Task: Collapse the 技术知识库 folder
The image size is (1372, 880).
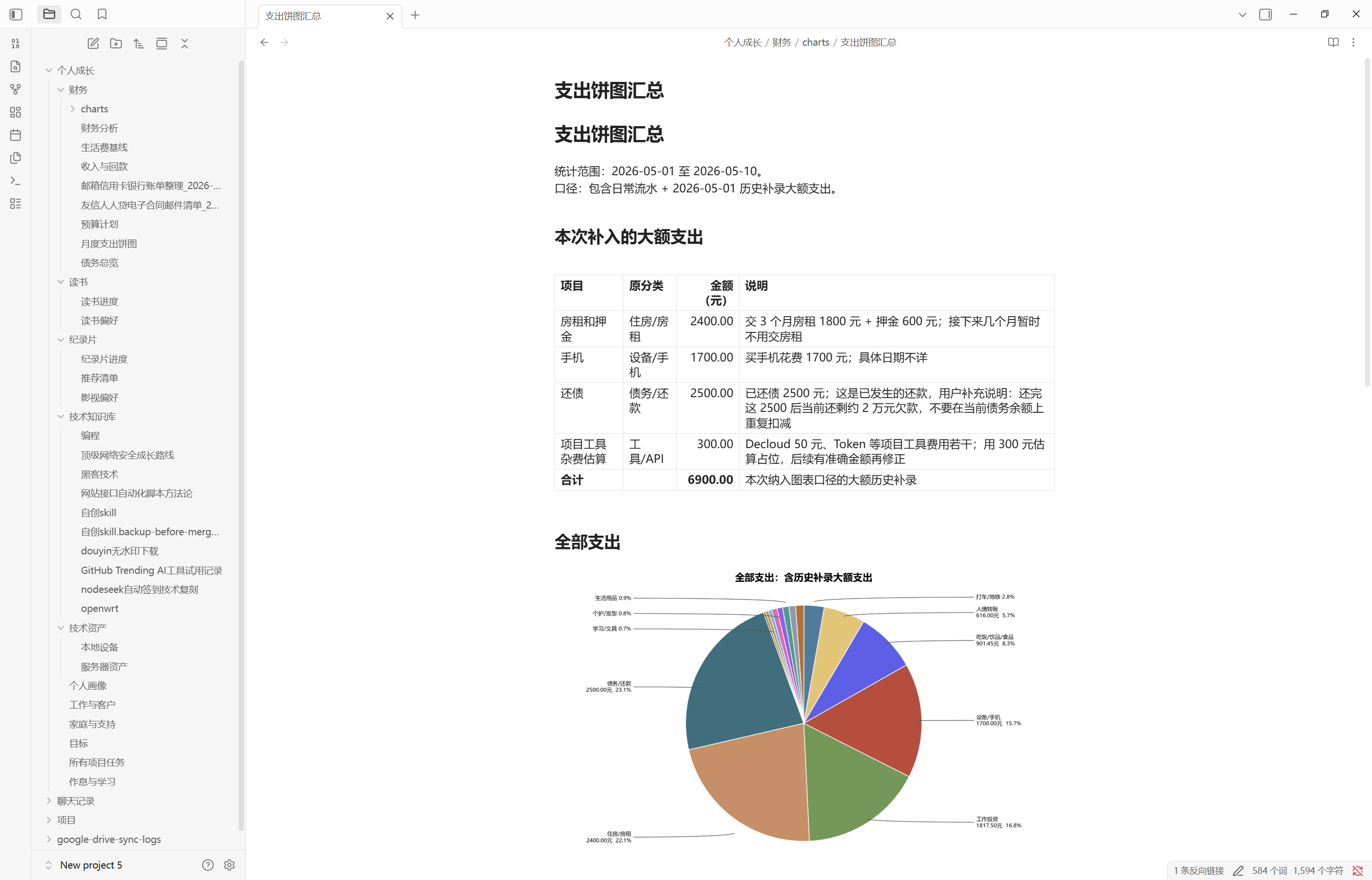Action: (x=61, y=417)
